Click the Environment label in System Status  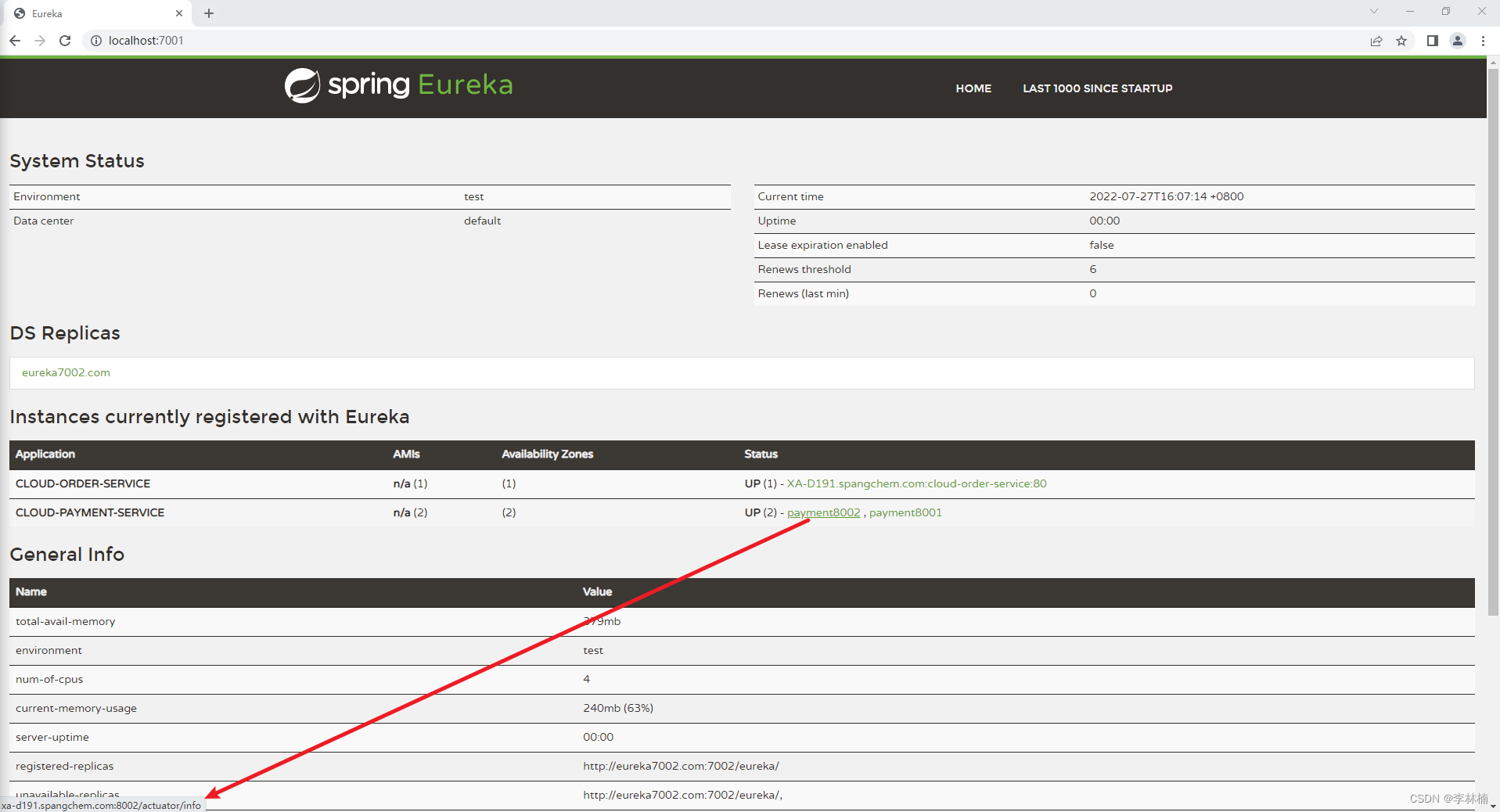47,196
